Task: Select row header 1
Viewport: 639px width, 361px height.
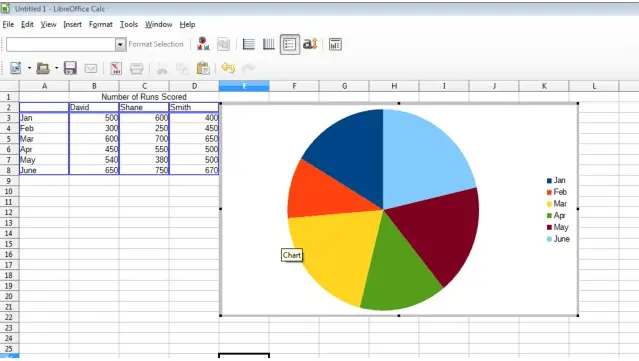Action: point(9,97)
